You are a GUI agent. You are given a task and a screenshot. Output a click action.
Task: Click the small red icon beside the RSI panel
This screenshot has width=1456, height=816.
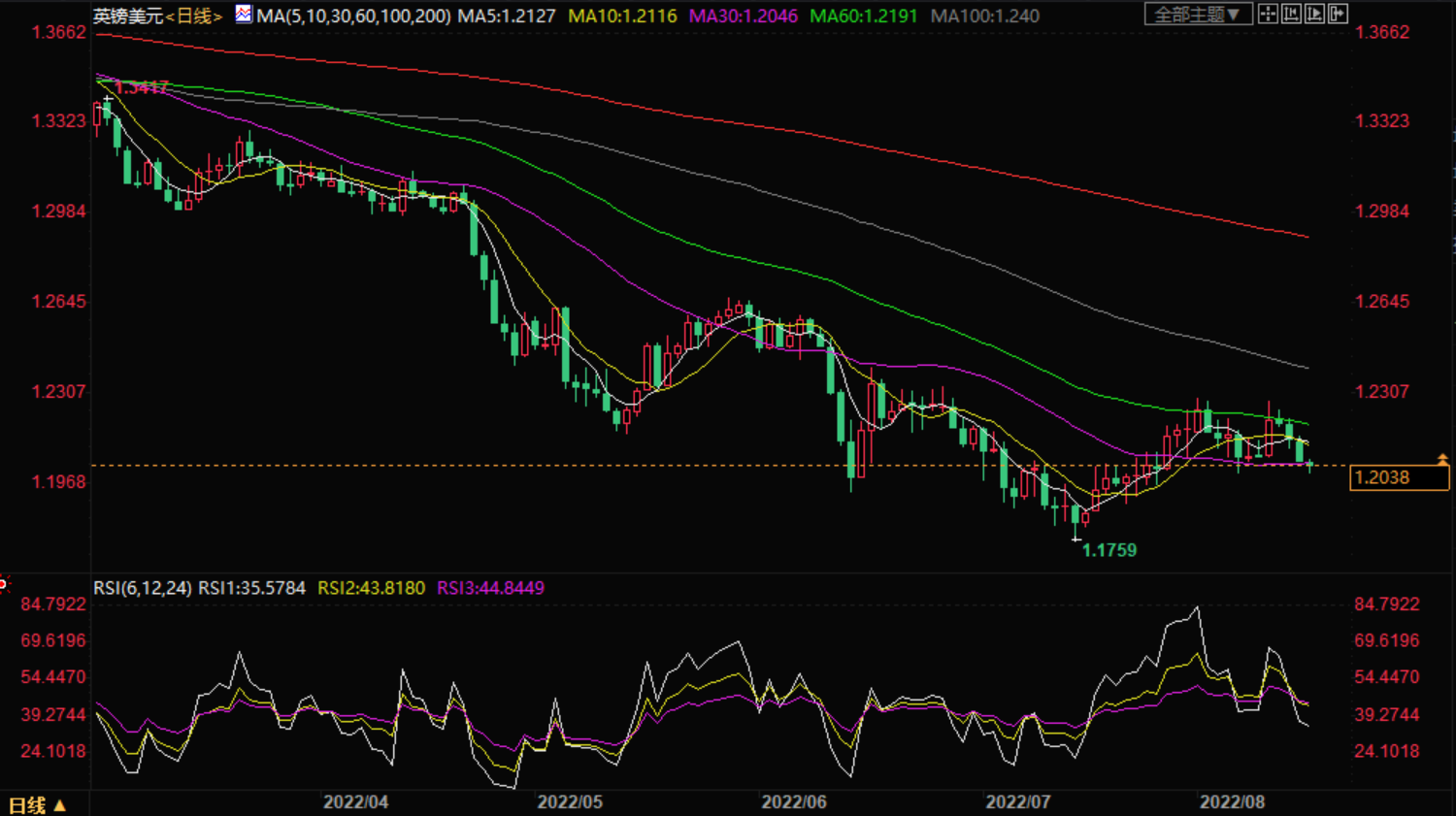(3, 584)
